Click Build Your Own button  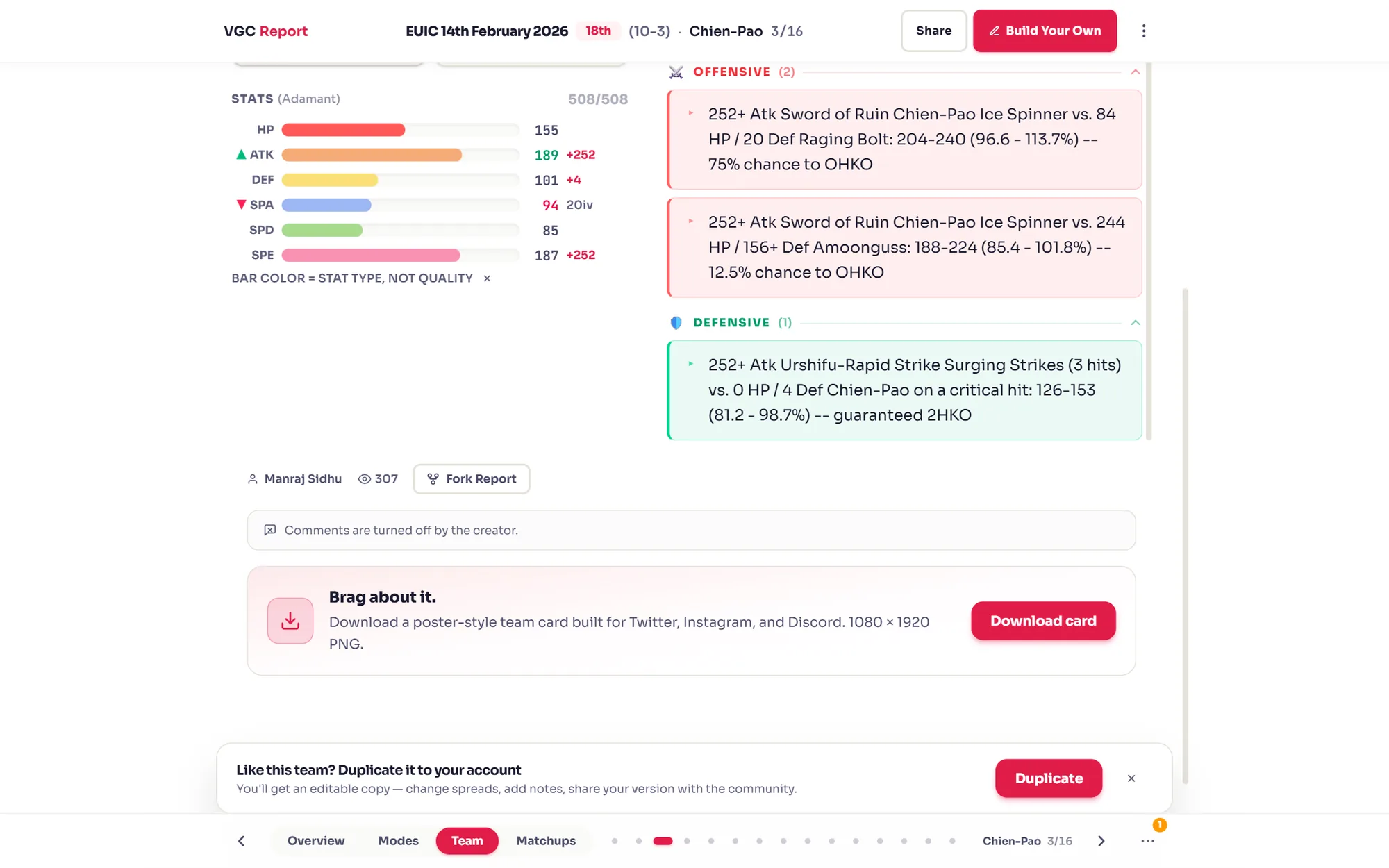[1045, 31]
